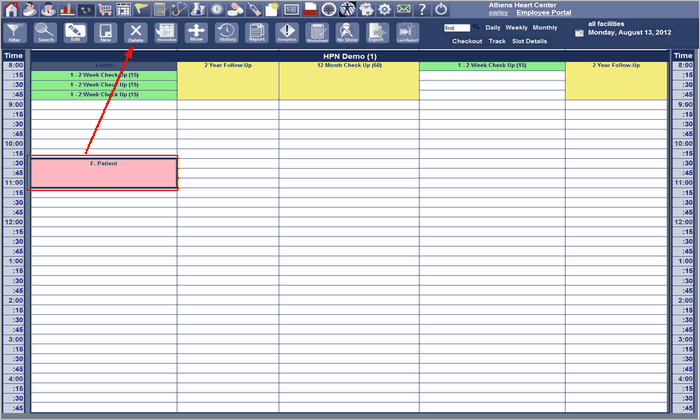700x420 pixels.
Task: Click the power logout icon
Action: point(443,8)
